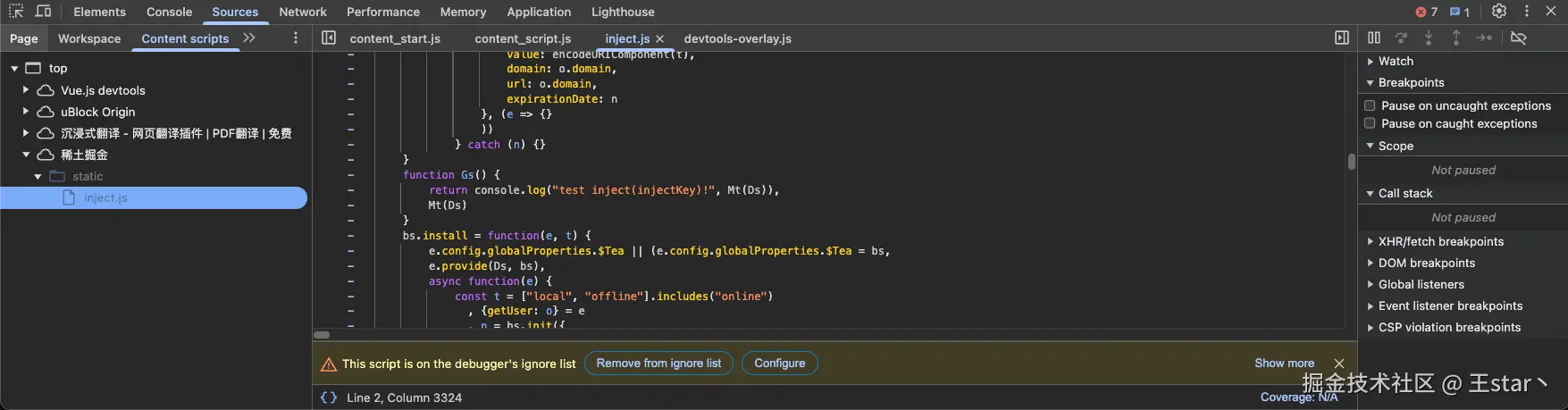Hide the navigator sidebar panel
Viewport: 1568px width, 410px height.
click(x=329, y=38)
